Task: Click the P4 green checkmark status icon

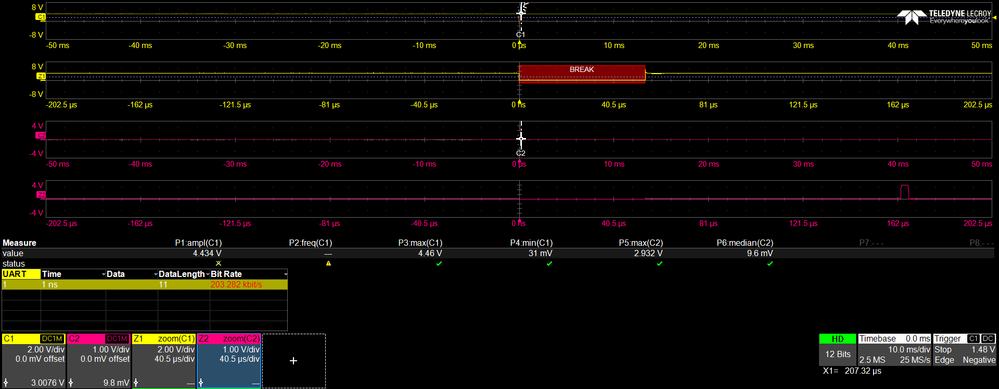Action: [549, 263]
